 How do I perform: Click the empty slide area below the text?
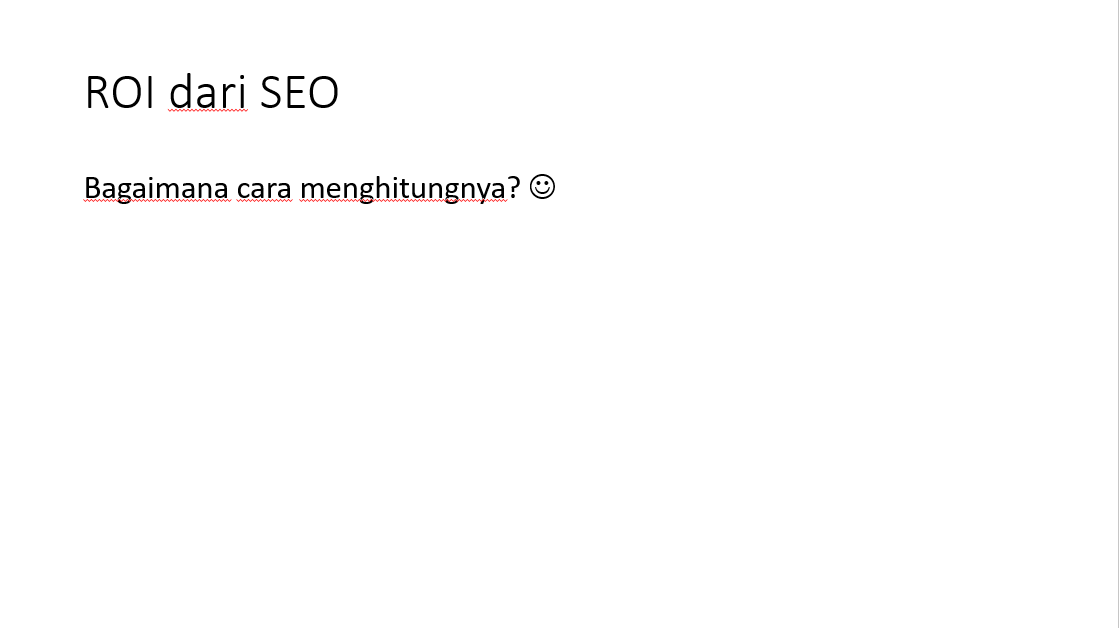560,420
